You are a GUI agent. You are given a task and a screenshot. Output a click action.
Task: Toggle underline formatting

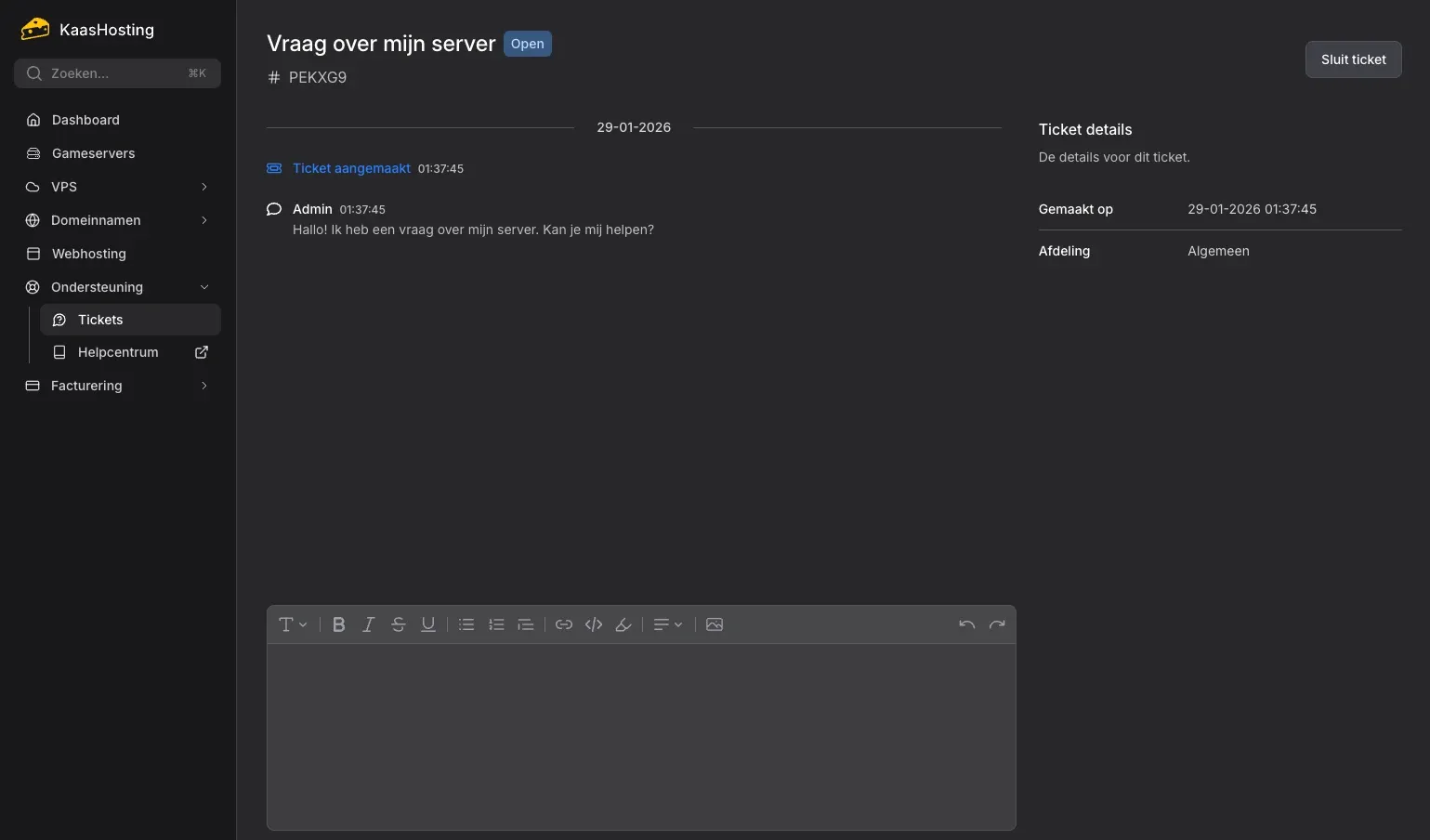pos(428,624)
